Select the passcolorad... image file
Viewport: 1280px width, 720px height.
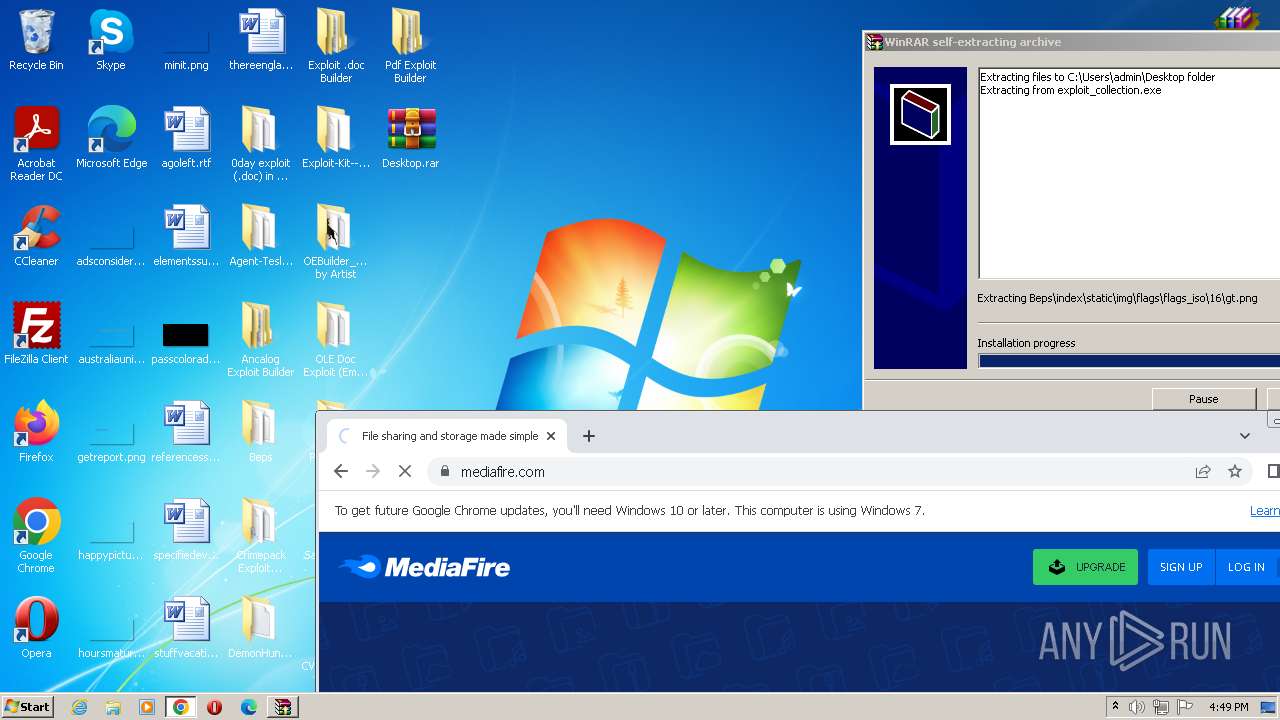(x=186, y=342)
